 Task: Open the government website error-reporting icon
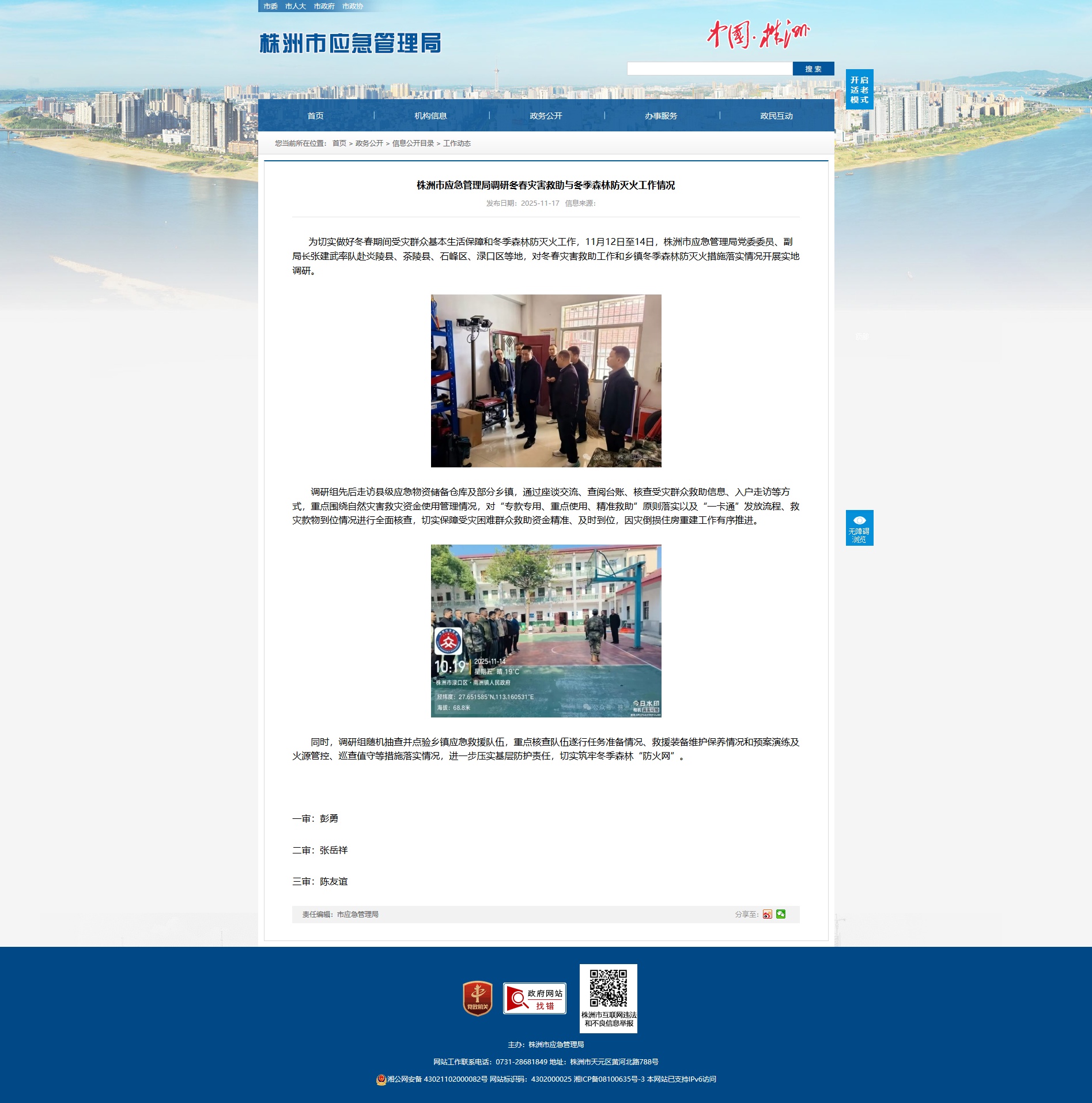pos(534,998)
